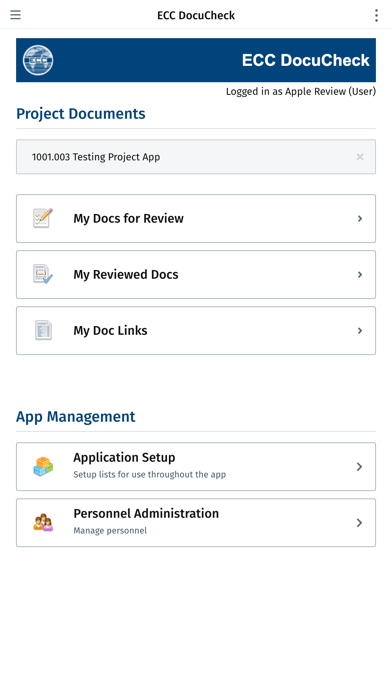Open My Reviewed Docs list

click(x=196, y=274)
